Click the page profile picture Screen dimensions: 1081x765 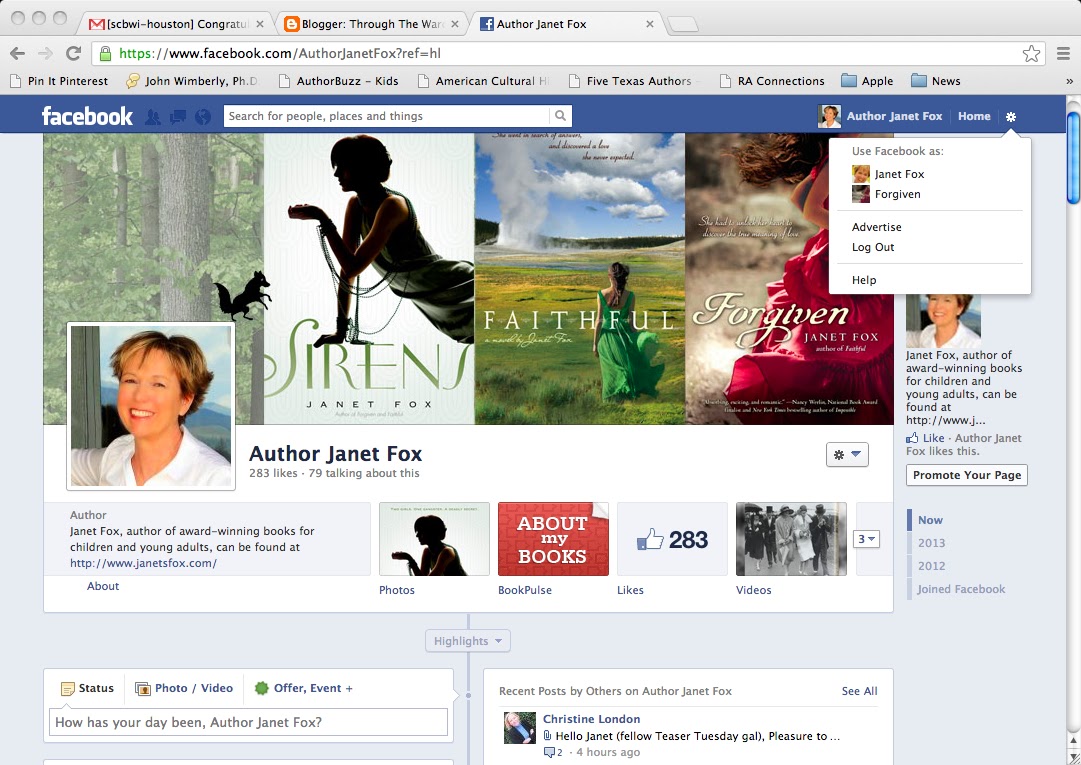[x=151, y=406]
